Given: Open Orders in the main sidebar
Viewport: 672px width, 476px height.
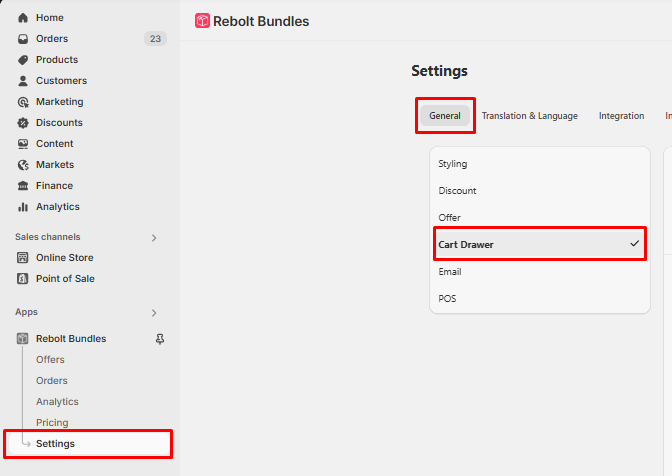Looking at the screenshot, I should [52, 39].
